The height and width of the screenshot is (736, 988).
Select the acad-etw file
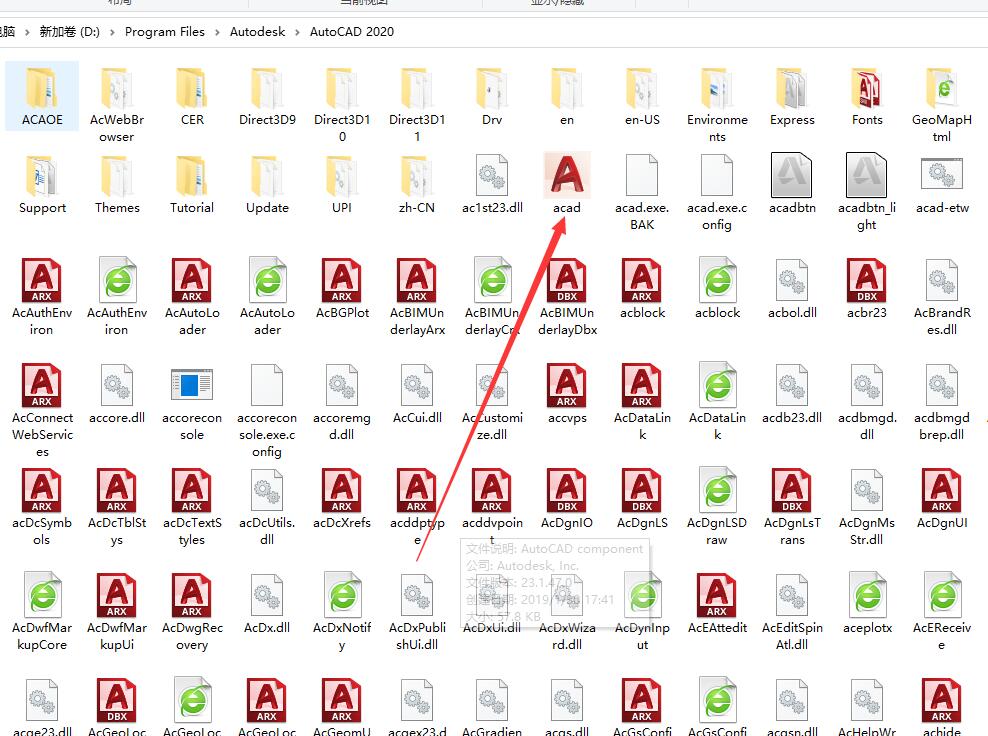pyautogui.click(x=942, y=184)
